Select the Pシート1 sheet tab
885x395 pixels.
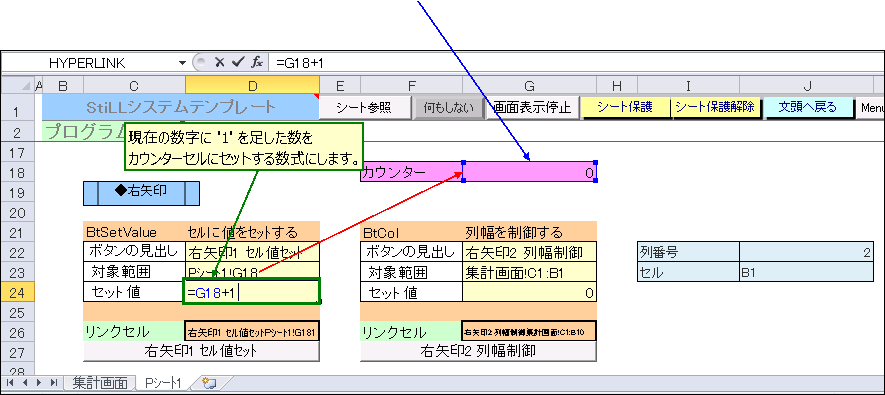163,383
